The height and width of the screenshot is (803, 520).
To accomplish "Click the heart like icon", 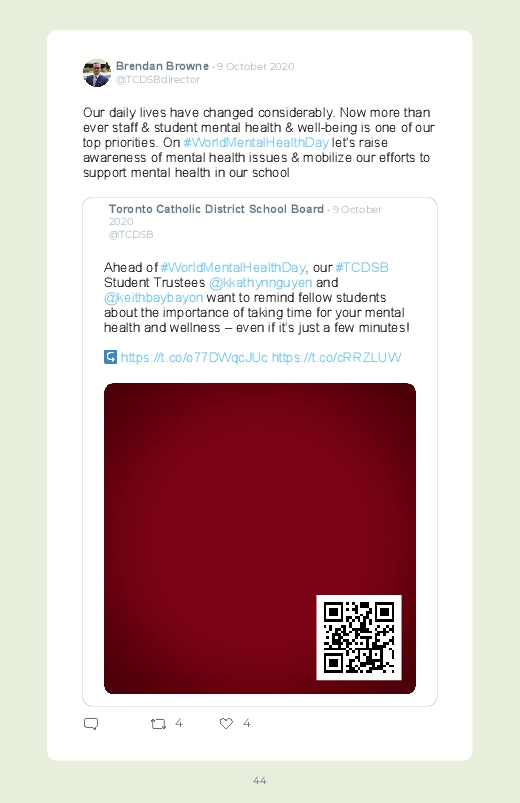I will tap(226, 723).
